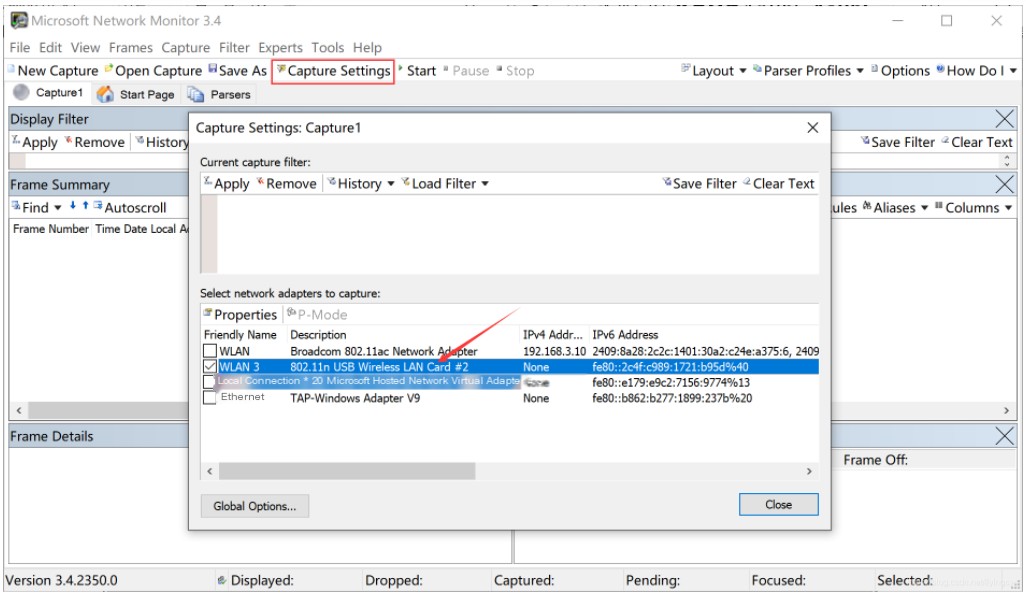Click History in the Display Filter pane

coord(162,142)
